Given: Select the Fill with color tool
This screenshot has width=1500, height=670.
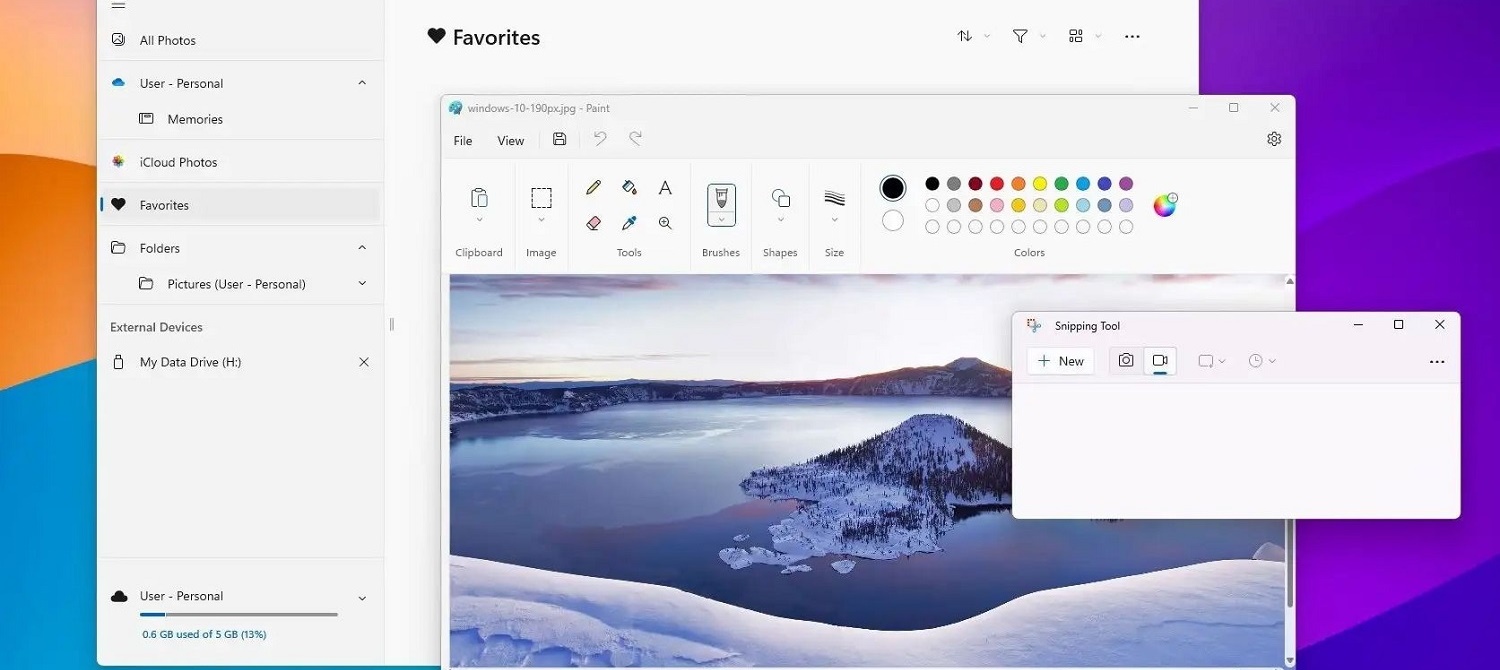Looking at the screenshot, I should (x=629, y=187).
